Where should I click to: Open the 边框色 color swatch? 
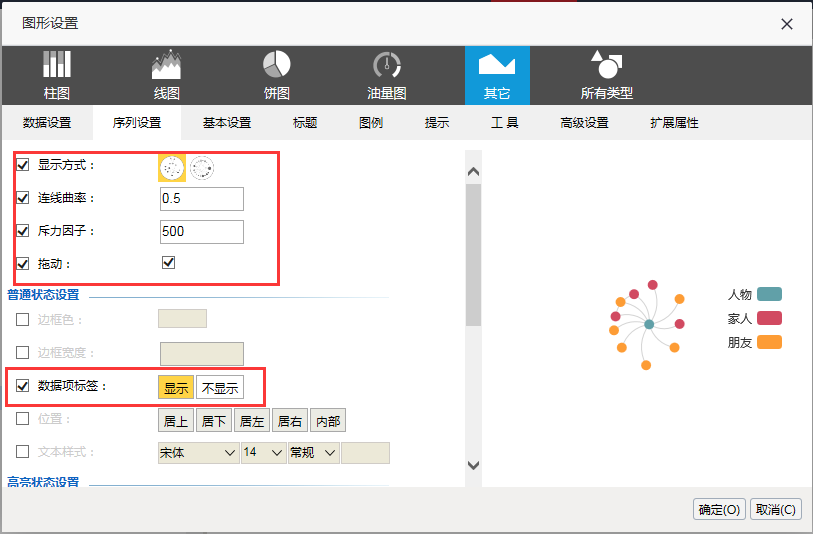[183, 318]
